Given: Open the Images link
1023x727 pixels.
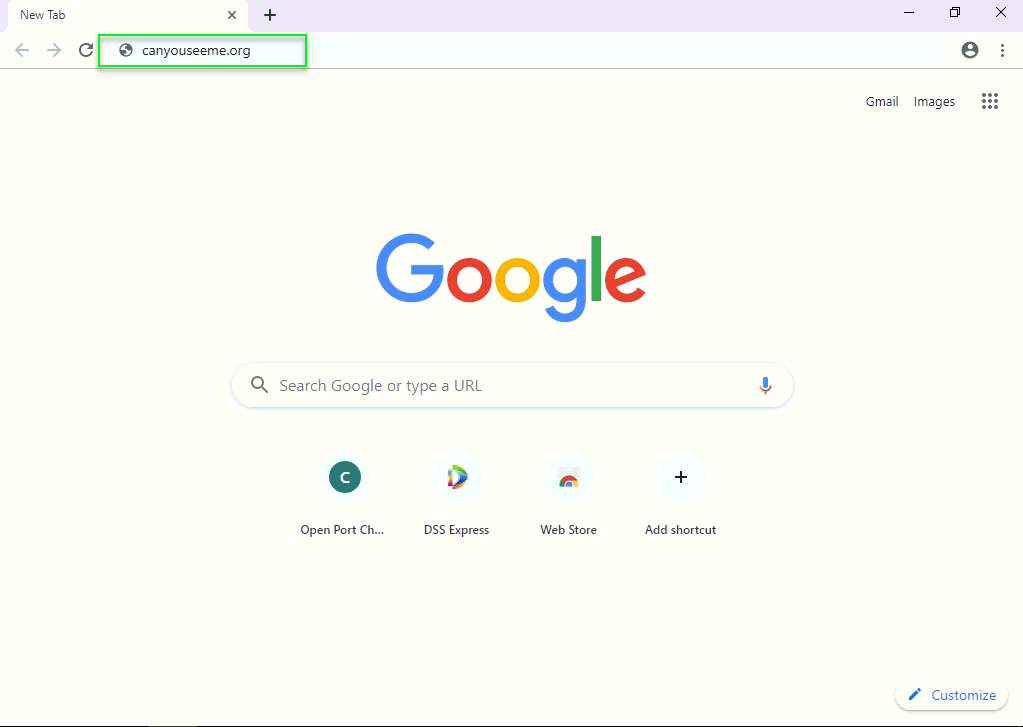Looking at the screenshot, I should pyautogui.click(x=934, y=101).
